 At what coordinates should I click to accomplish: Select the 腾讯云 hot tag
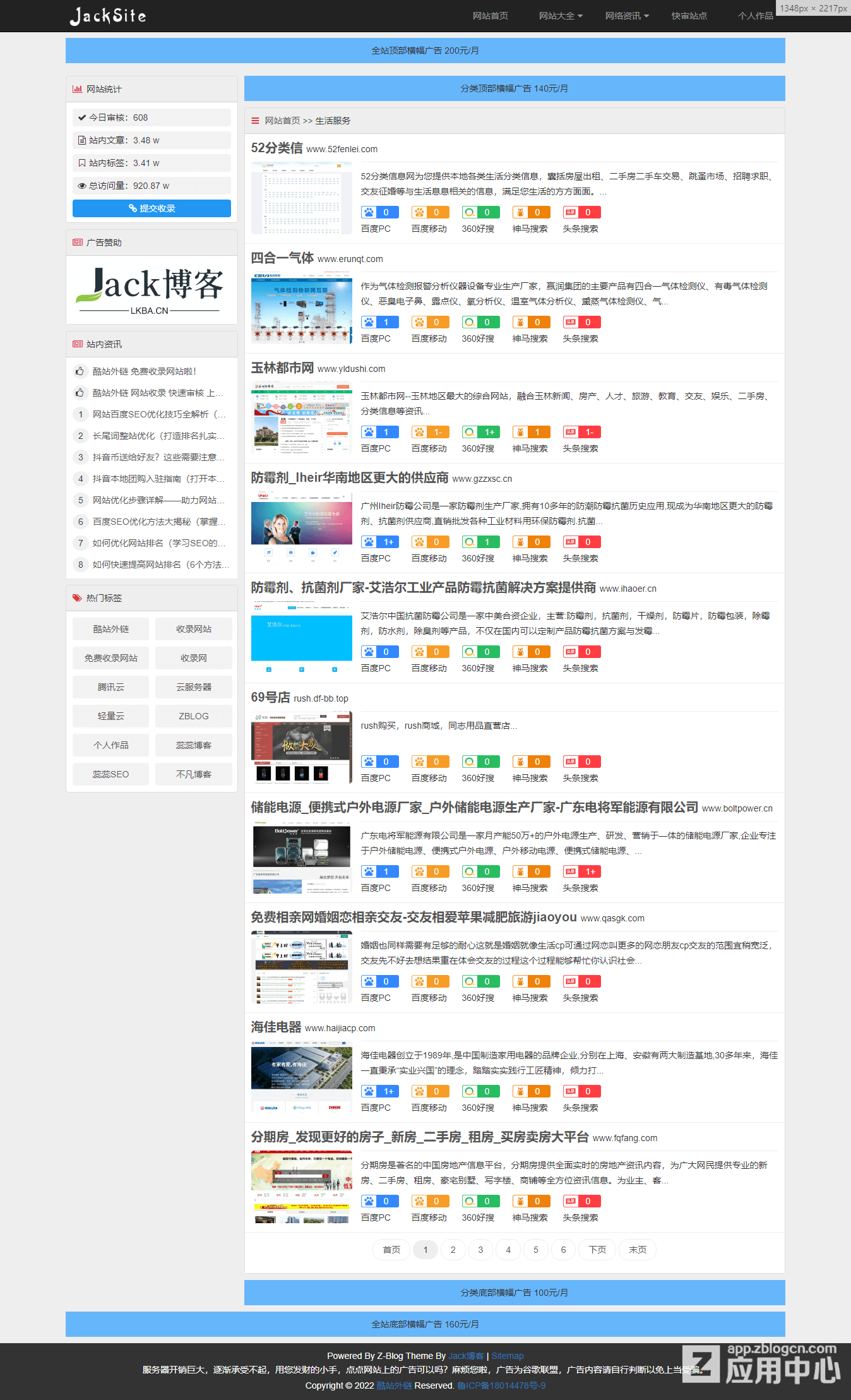tap(110, 687)
